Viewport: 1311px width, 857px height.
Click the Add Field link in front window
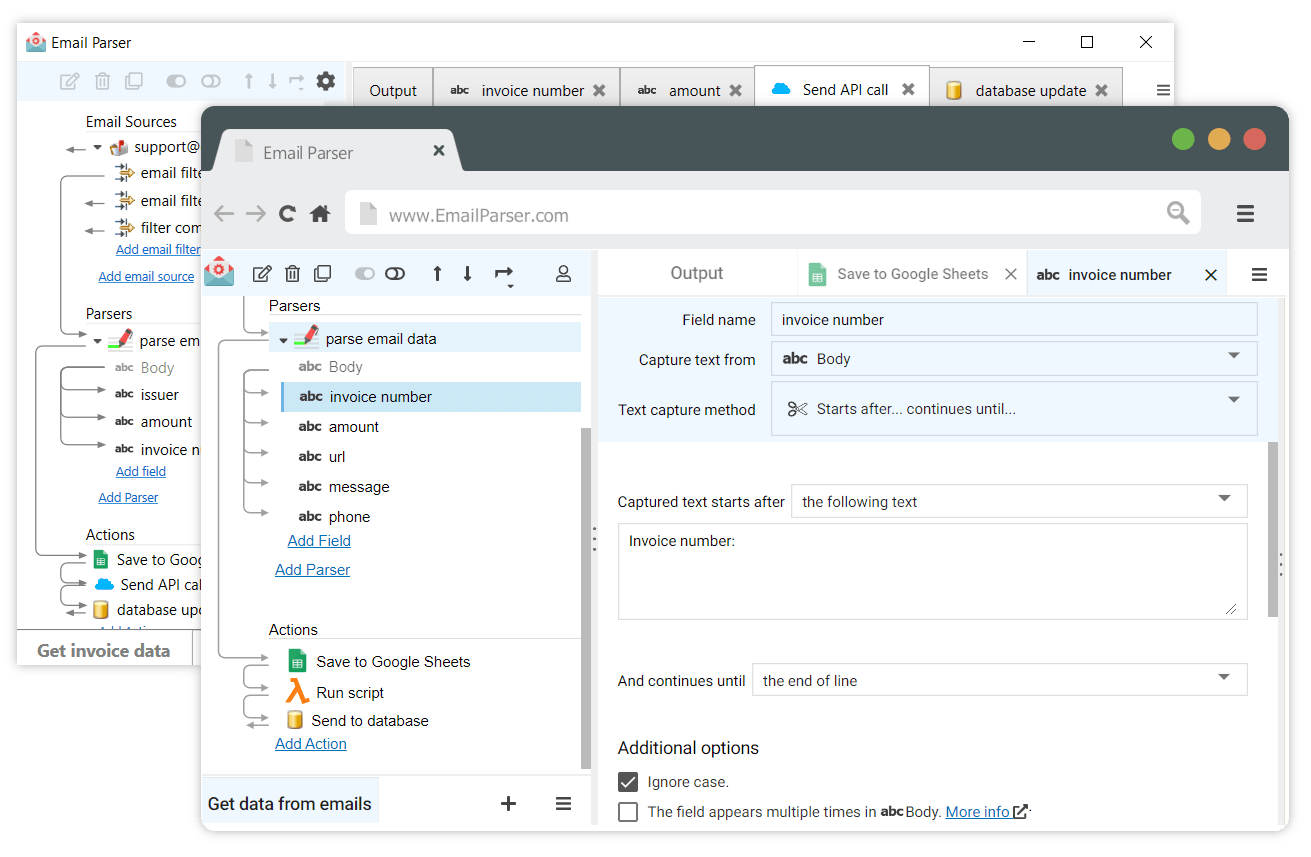coord(319,541)
